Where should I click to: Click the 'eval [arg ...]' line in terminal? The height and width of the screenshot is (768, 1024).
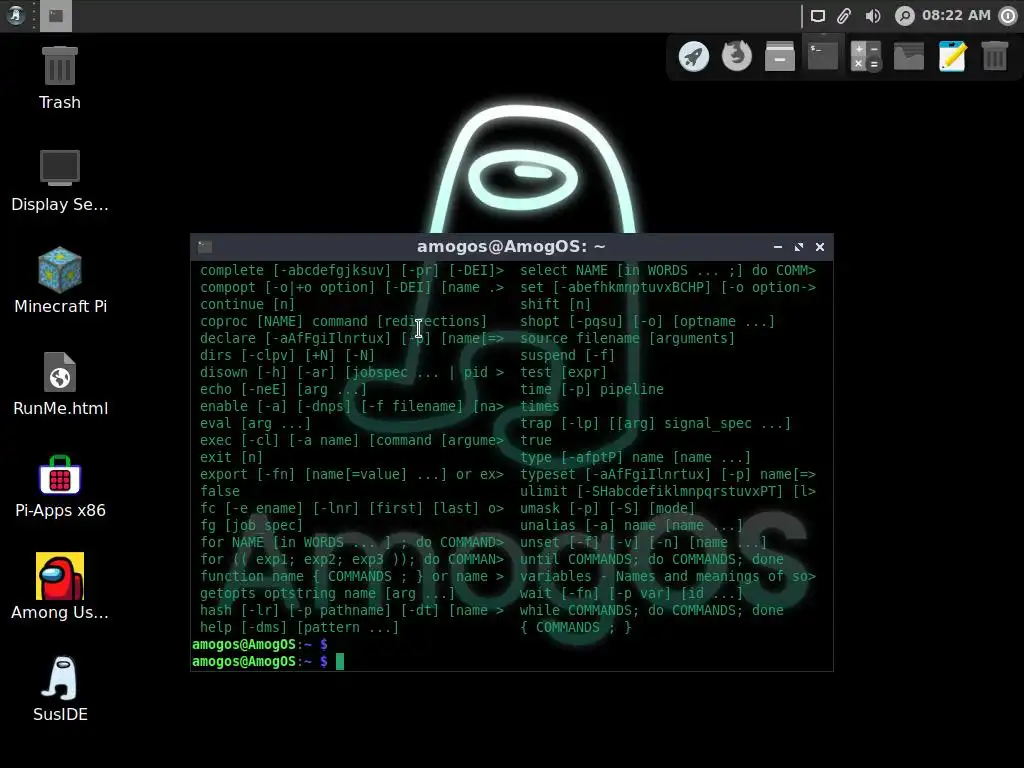pyautogui.click(x=255, y=423)
